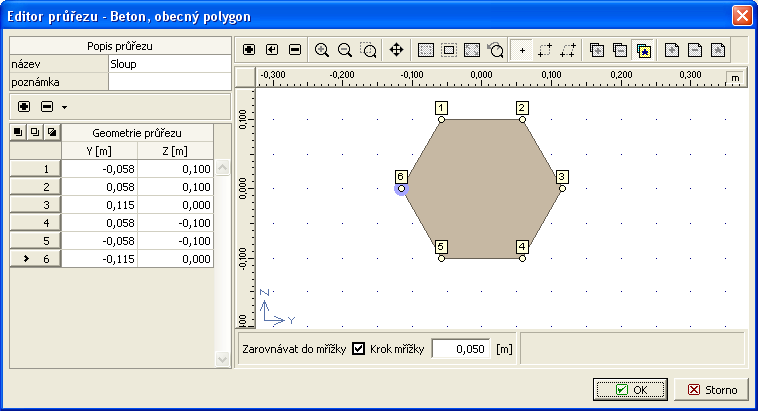This screenshot has width=758, height=411.
Task: Add a row using left panel plus icon
Action: [x=24, y=106]
